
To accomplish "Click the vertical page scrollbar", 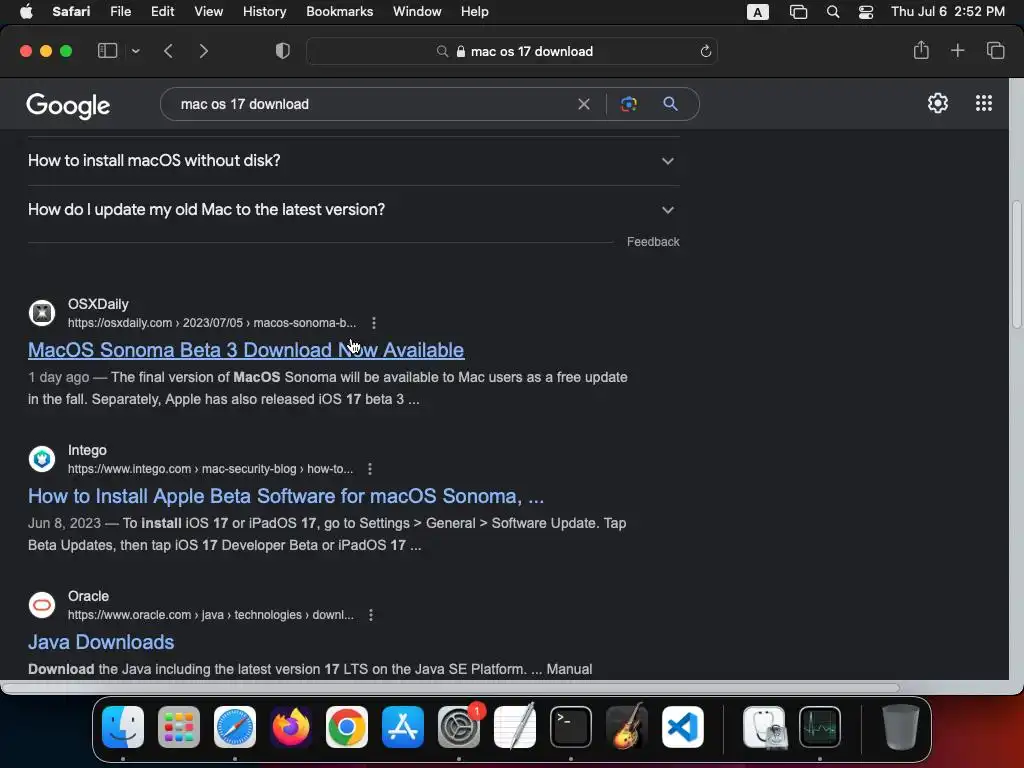I will (1017, 264).
